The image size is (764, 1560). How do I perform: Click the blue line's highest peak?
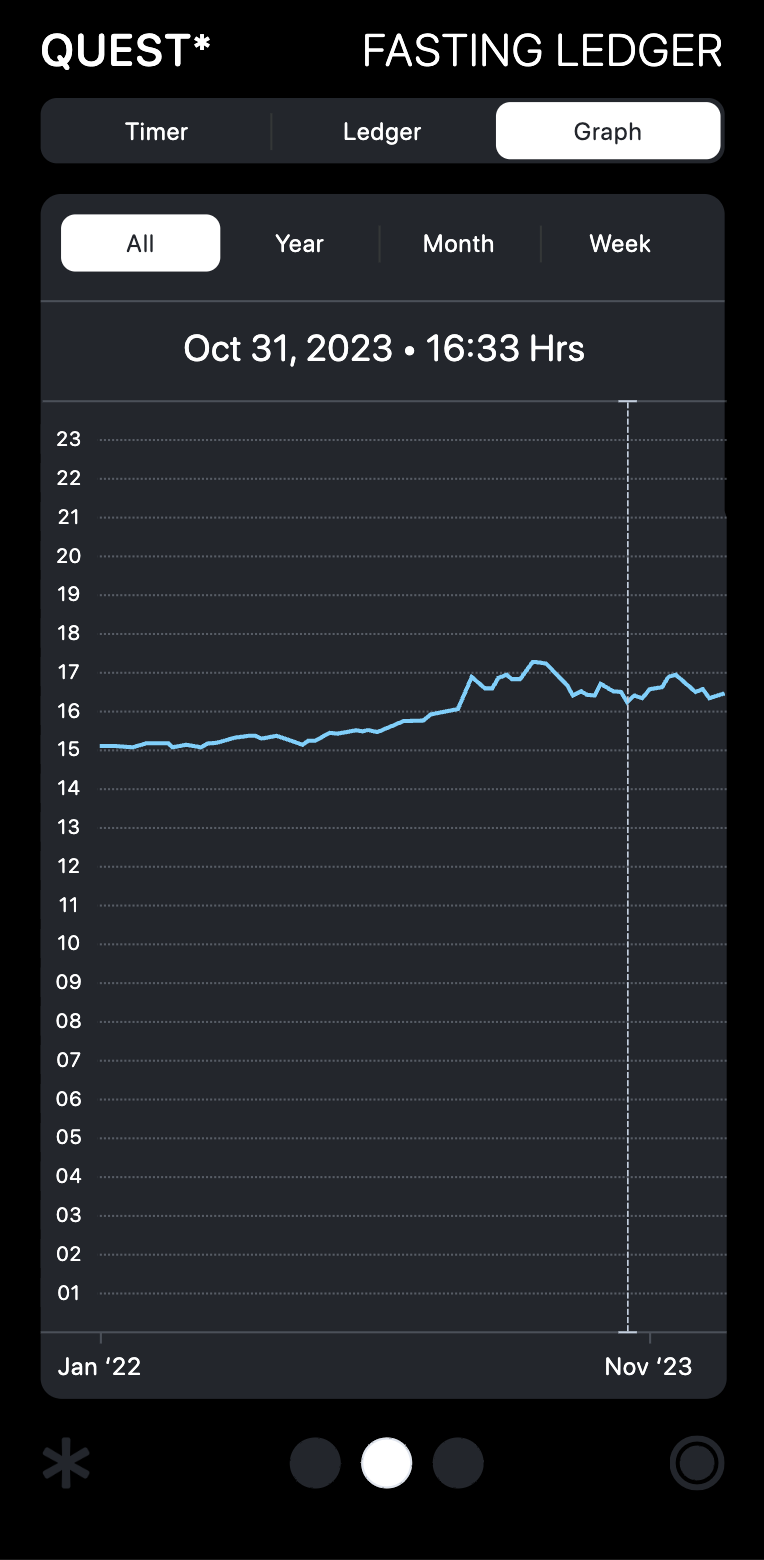[538, 662]
